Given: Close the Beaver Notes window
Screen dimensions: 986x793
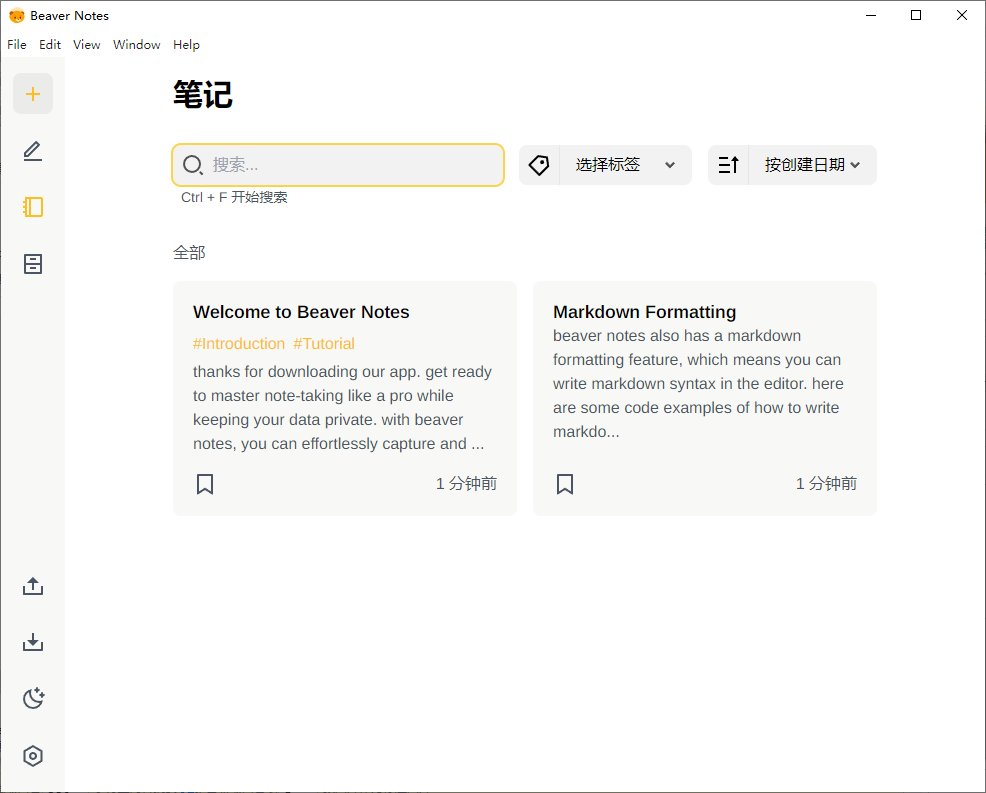Looking at the screenshot, I should click(x=962, y=16).
